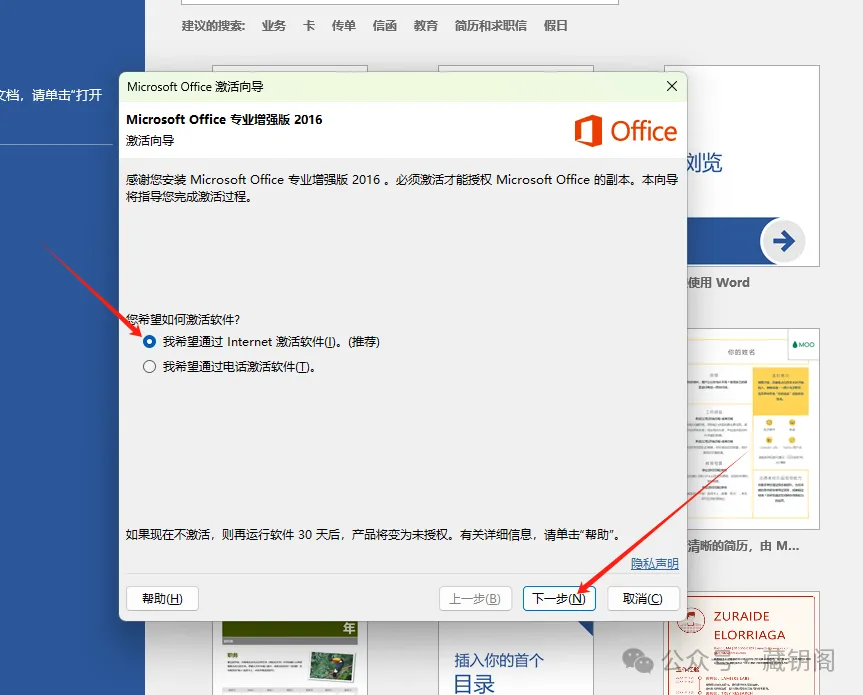Search suggested term 信函
This screenshot has width=863, height=695.
click(x=385, y=26)
